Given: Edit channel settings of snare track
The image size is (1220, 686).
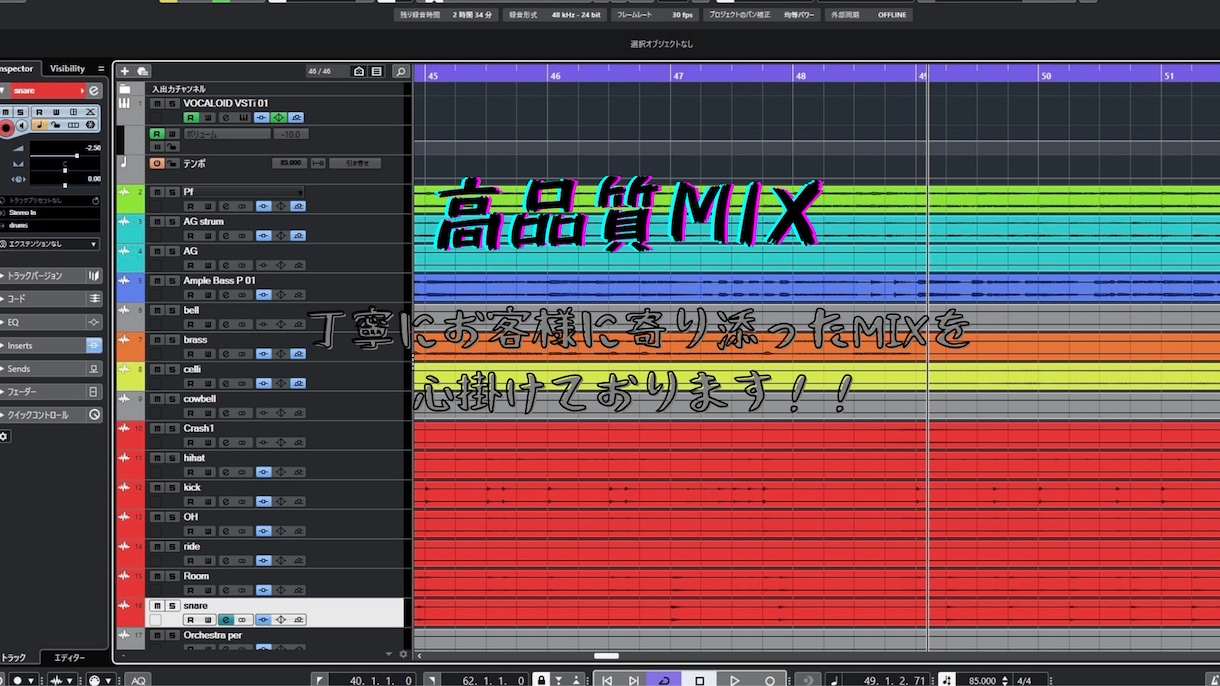Looking at the screenshot, I should 226,620.
